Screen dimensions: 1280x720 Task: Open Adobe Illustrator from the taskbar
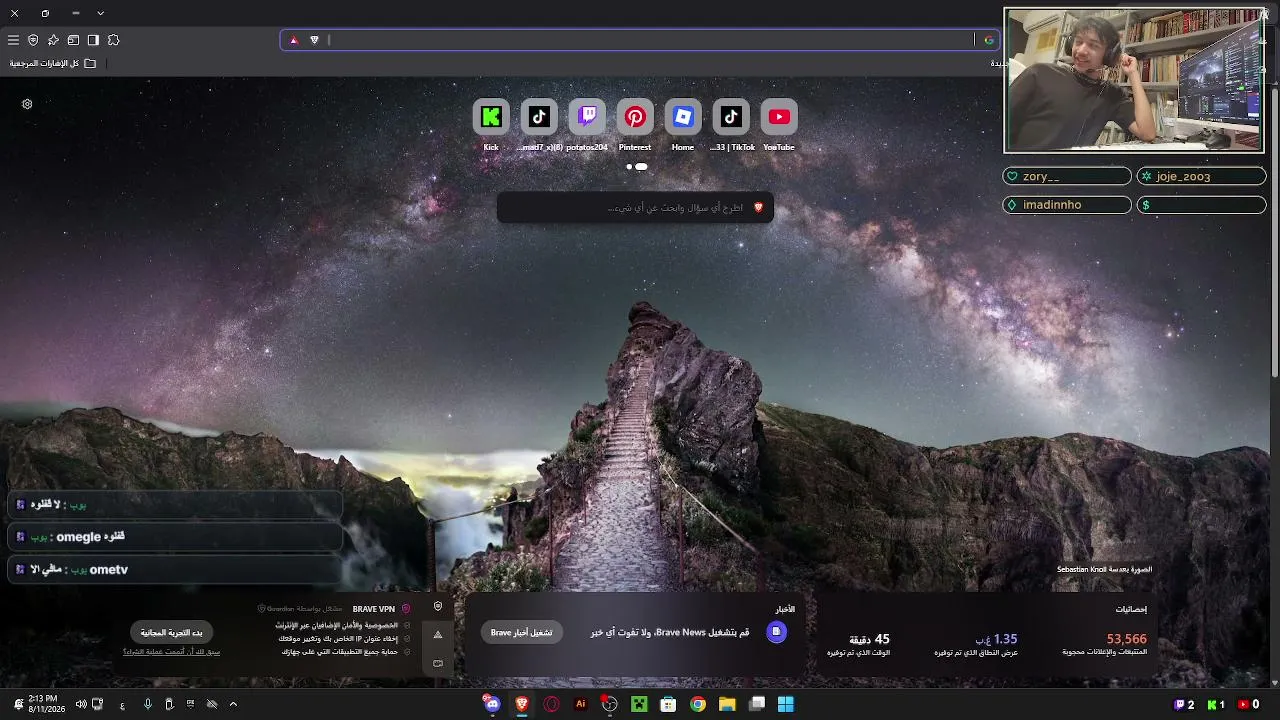(580, 704)
